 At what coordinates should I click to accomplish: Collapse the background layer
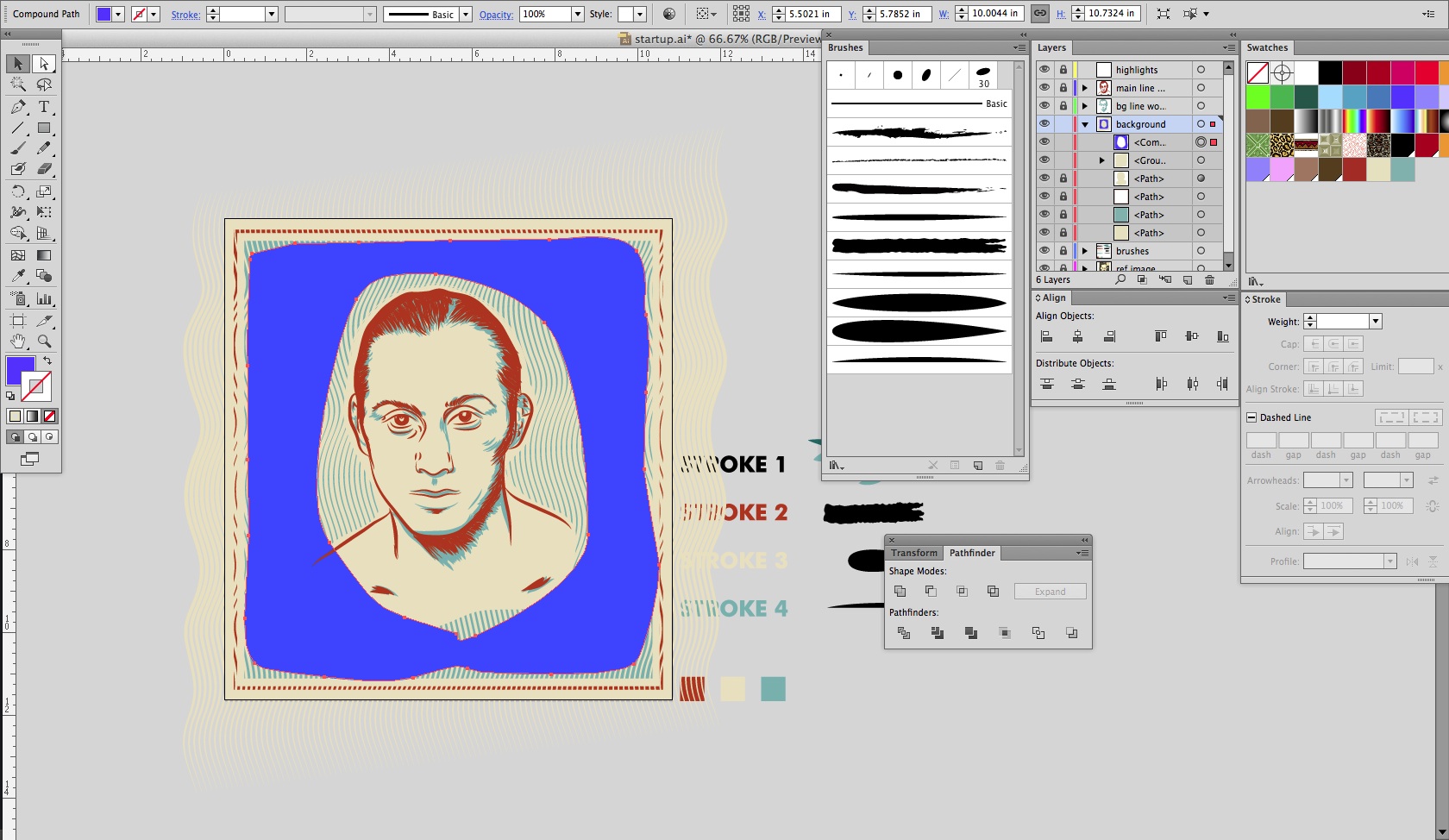(1085, 124)
